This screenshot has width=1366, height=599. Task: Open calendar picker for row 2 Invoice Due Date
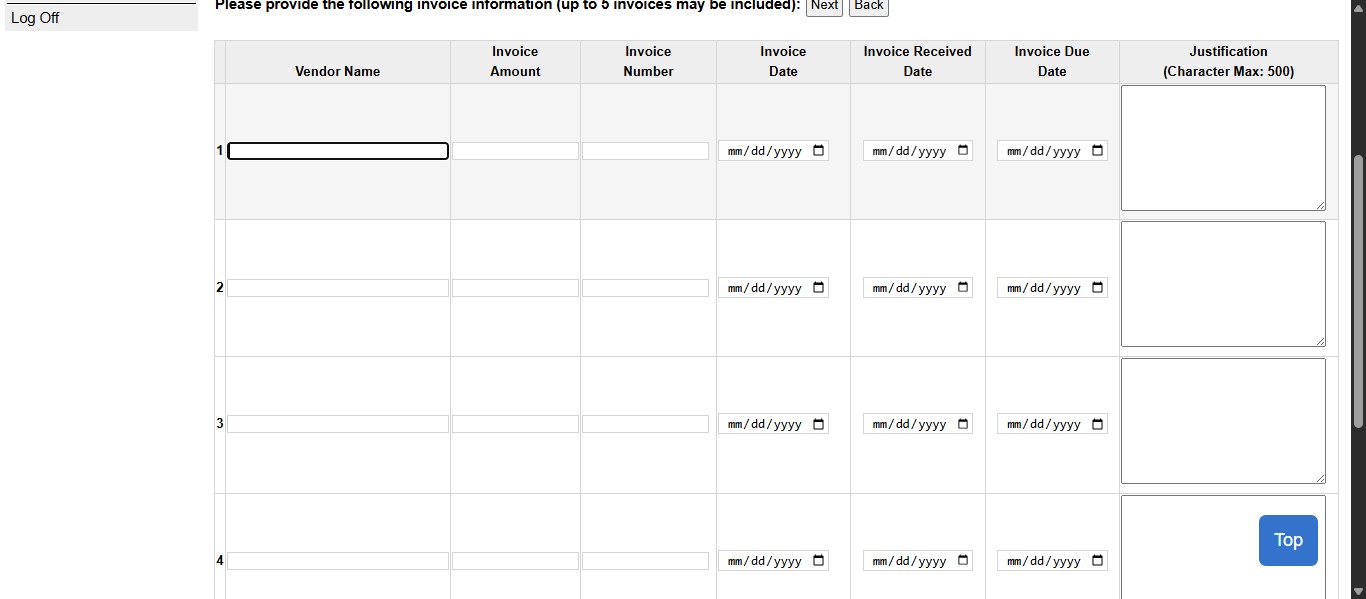(1097, 288)
